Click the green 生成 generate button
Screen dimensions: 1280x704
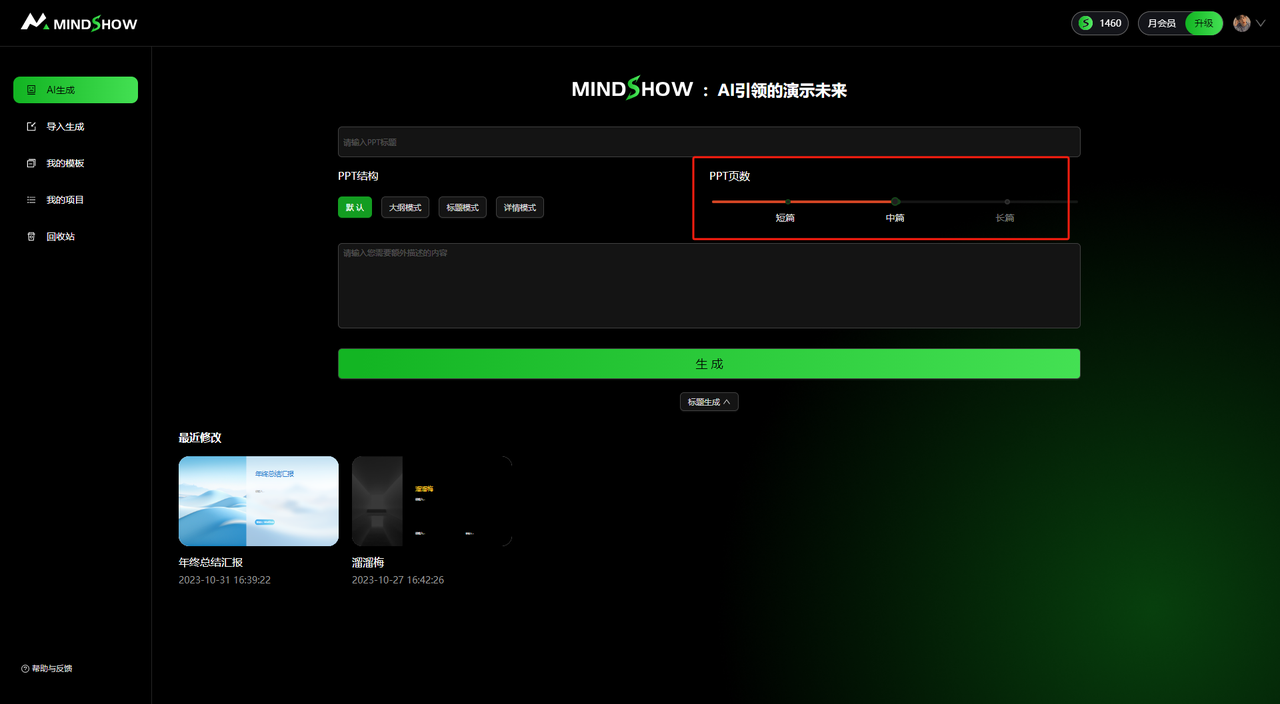click(x=709, y=363)
